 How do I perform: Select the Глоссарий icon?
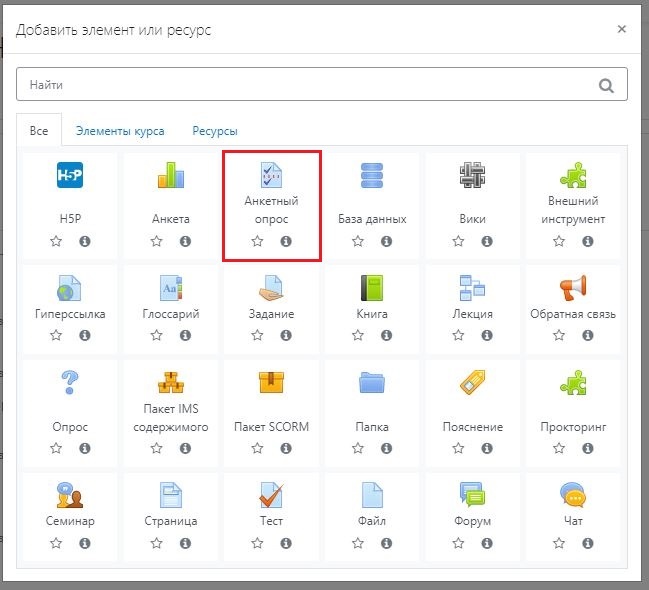coord(171,288)
